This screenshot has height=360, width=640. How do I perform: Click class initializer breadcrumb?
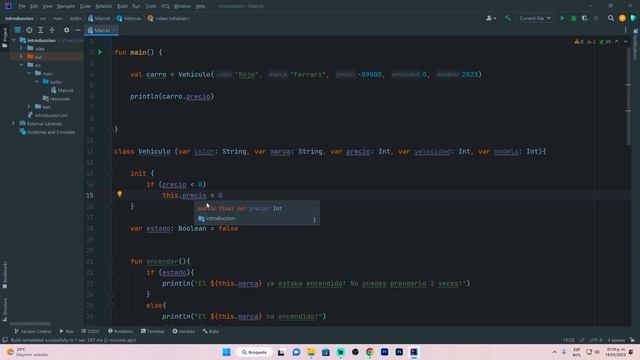[168, 18]
